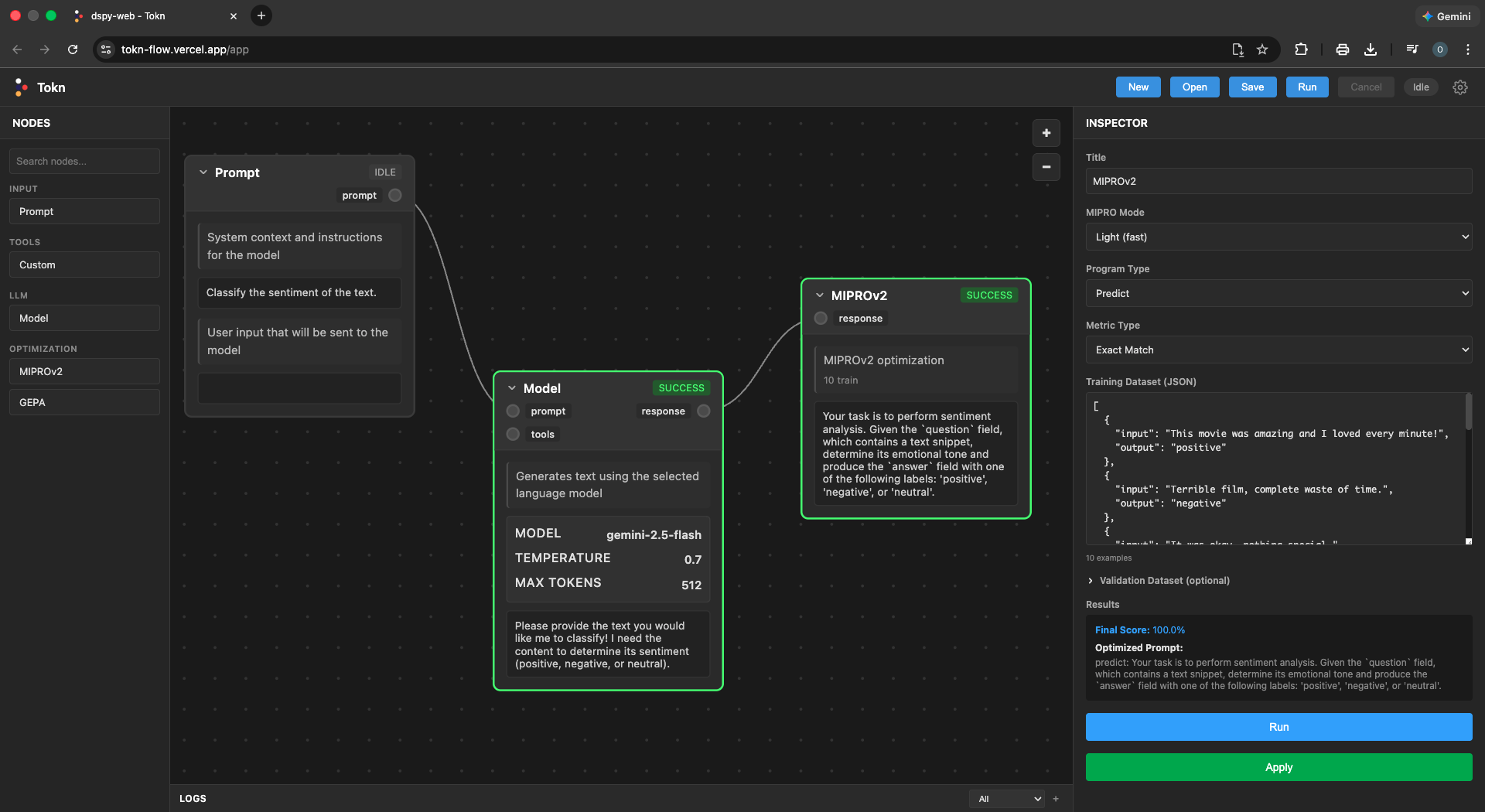1485x812 pixels.
Task: Open the log level filter dropdown in Logs
Action: point(1006,798)
